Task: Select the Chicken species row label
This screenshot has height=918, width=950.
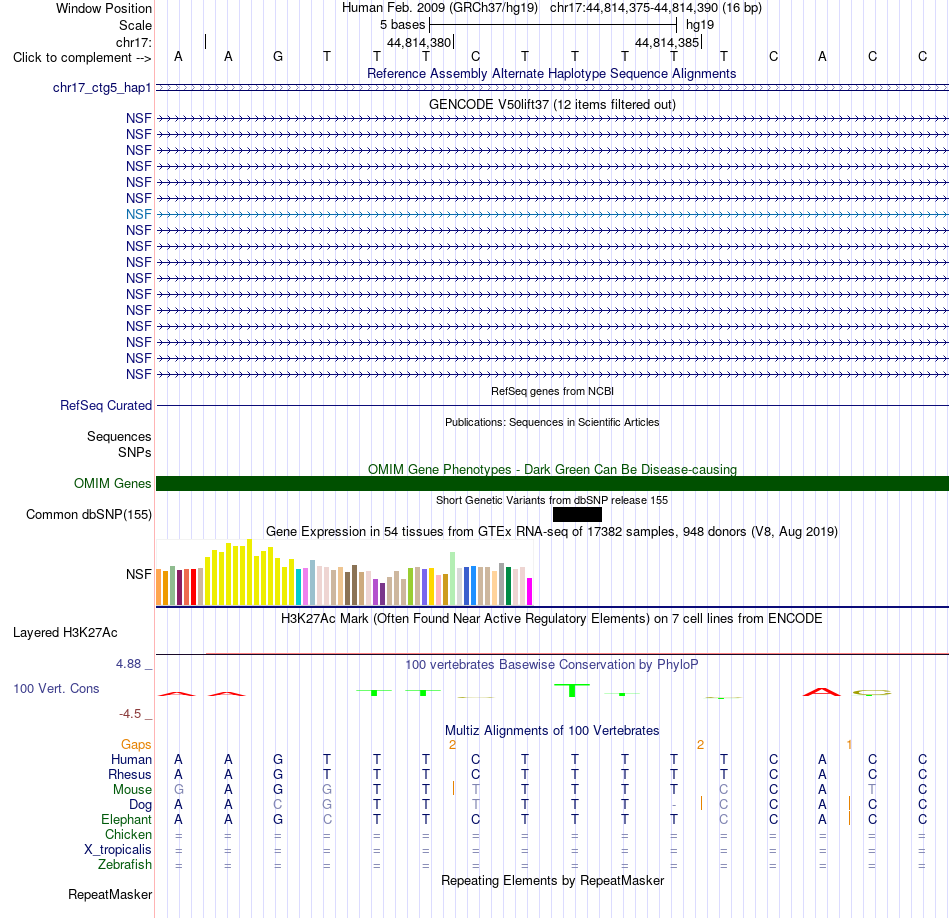Action: point(128,834)
